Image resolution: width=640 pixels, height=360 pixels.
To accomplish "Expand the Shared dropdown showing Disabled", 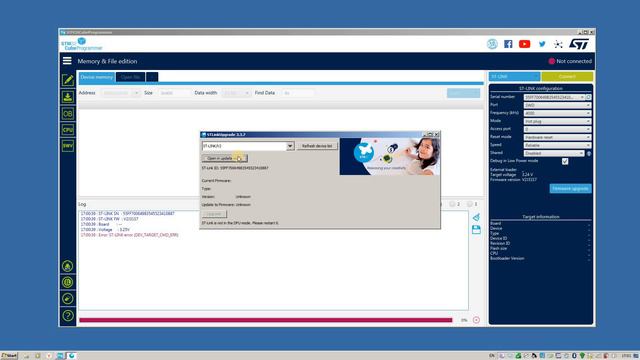I will coord(554,153).
